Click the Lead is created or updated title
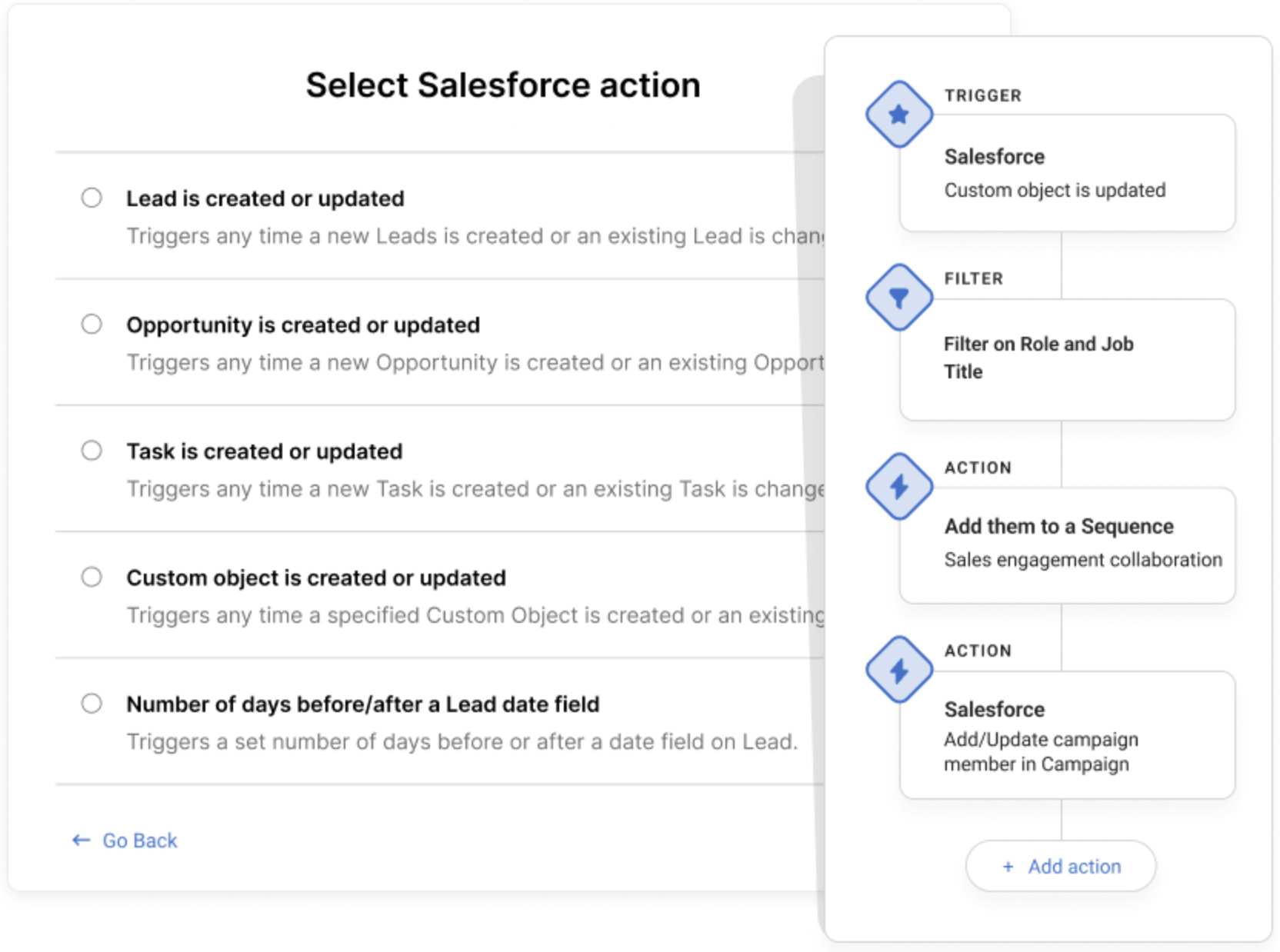1280x952 pixels. [265, 198]
